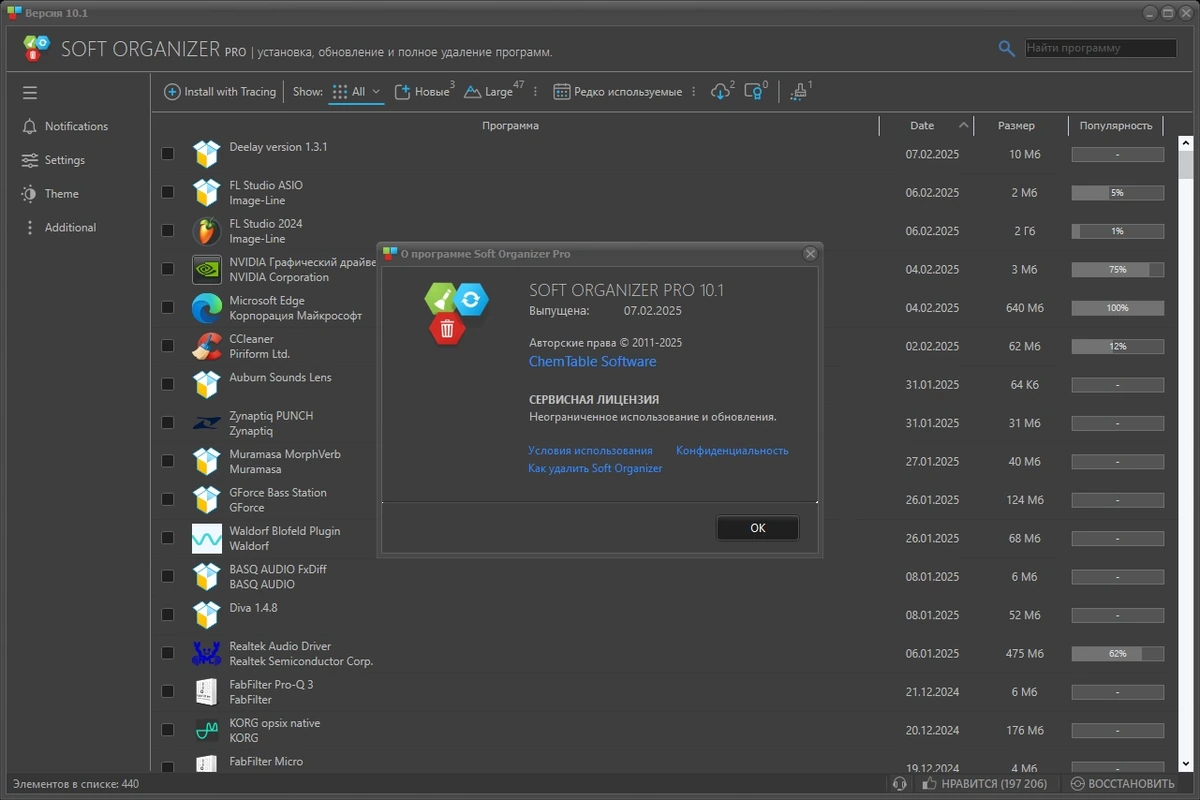Image resolution: width=1200 pixels, height=800 pixels.
Task: Open Settings sliders icon in sidebar
Action: coord(29,160)
